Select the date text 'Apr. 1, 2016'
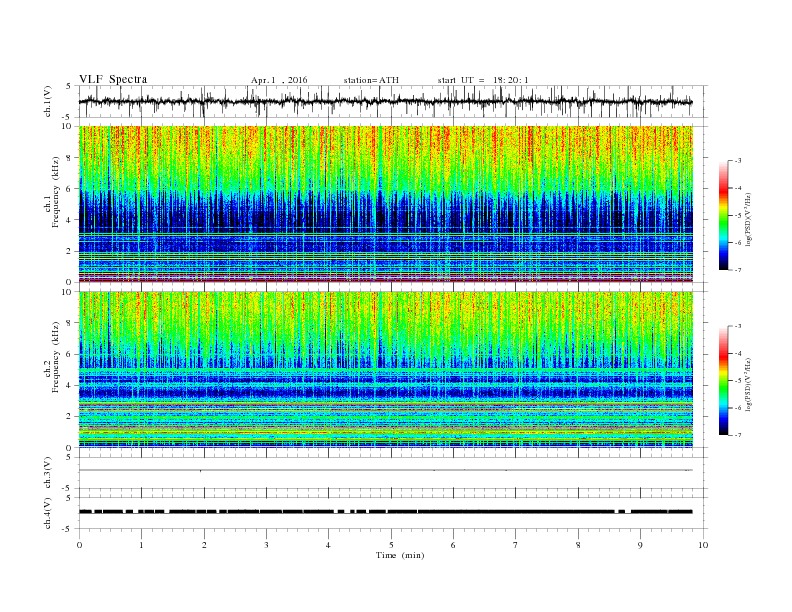Screen dimensions: 792x612 (x=279, y=80)
